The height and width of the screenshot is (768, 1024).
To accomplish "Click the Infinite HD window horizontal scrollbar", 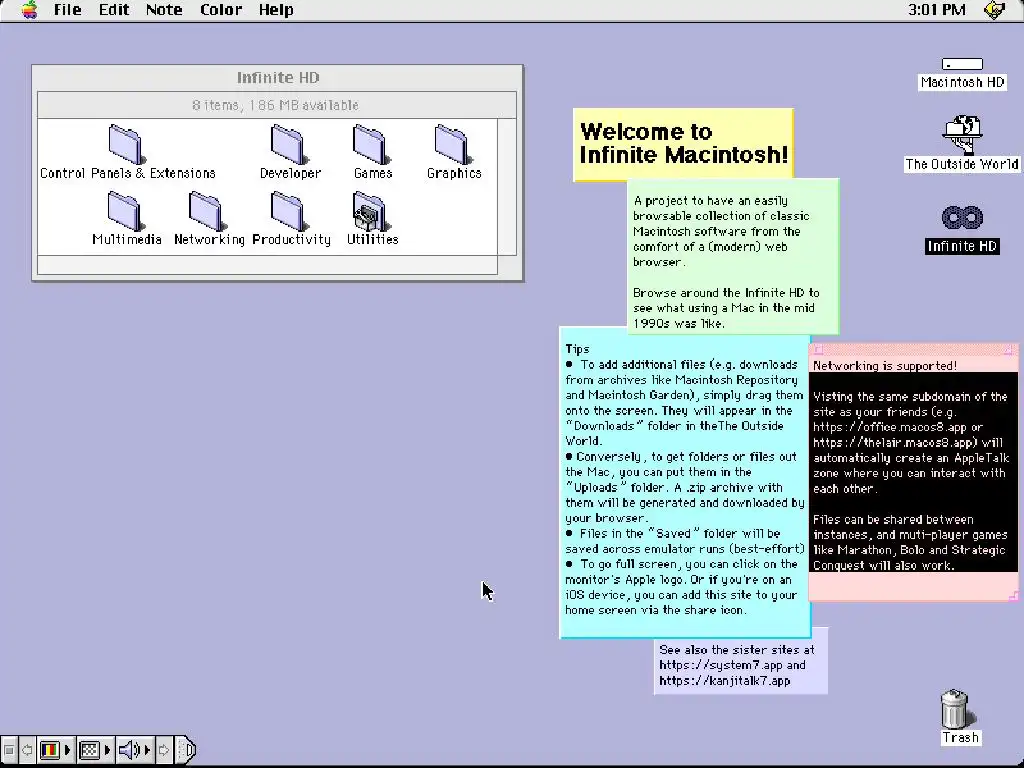I will tap(268, 264).
